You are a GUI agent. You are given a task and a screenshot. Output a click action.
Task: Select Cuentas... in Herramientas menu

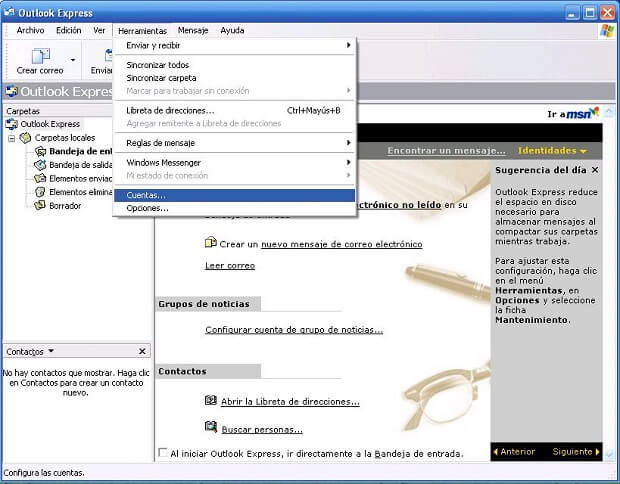[234, 195]
